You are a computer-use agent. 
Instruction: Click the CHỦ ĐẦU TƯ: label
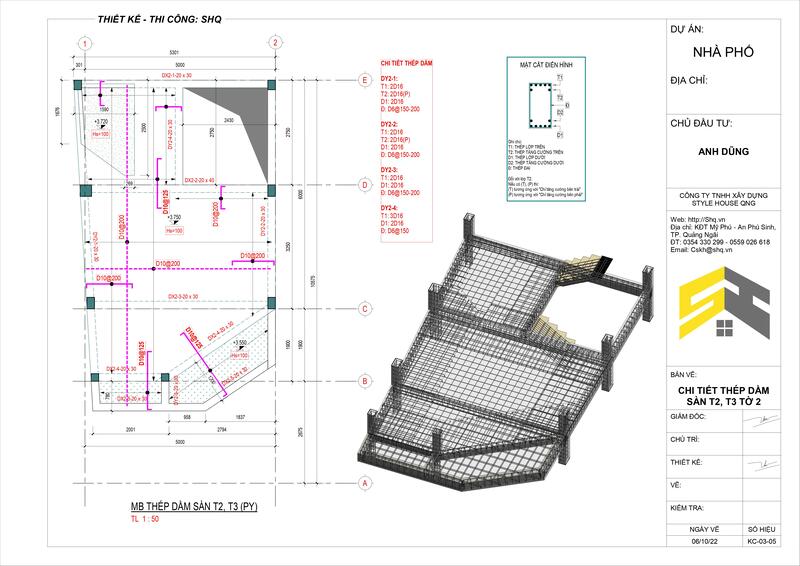pyautogui.click(x=701, y=124)
